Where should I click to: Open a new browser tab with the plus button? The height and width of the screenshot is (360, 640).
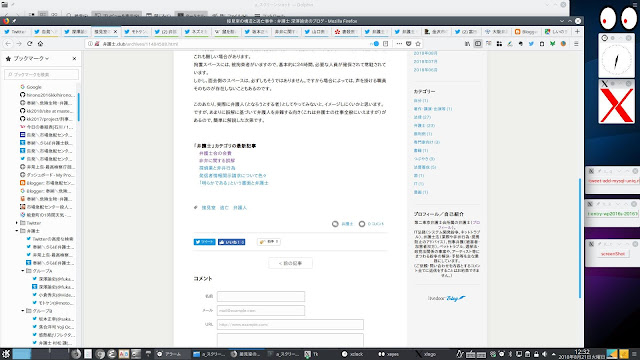tap(577, 31)
